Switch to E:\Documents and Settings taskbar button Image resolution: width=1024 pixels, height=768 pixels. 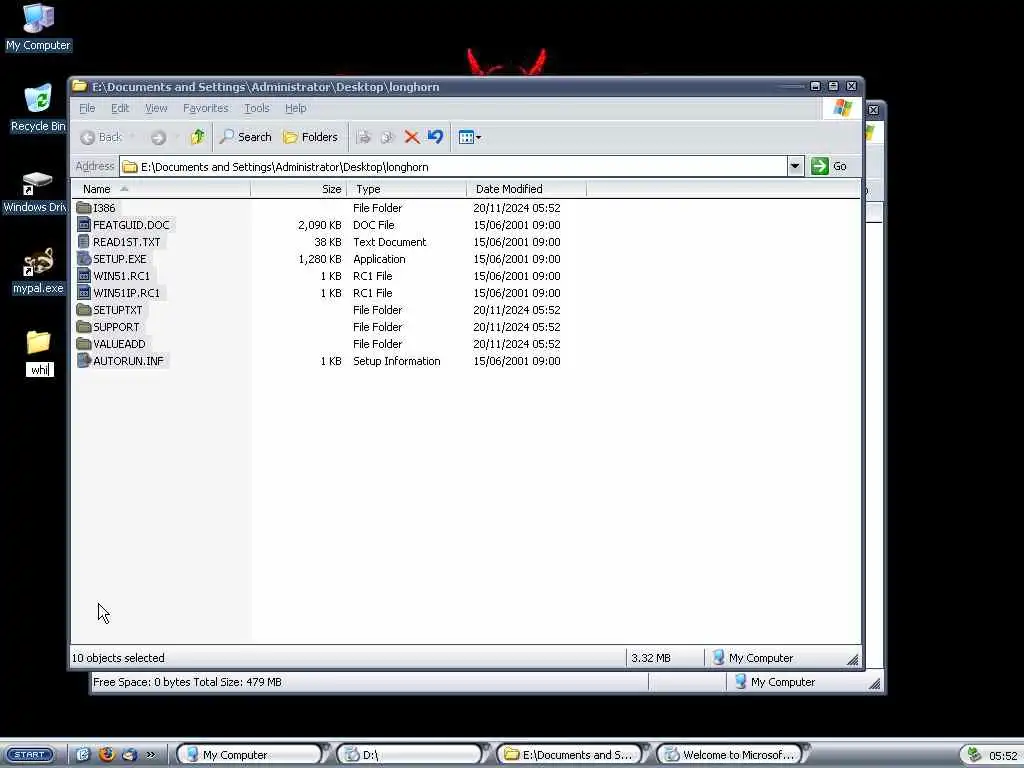pyautogui.click(x=570, y=754)
